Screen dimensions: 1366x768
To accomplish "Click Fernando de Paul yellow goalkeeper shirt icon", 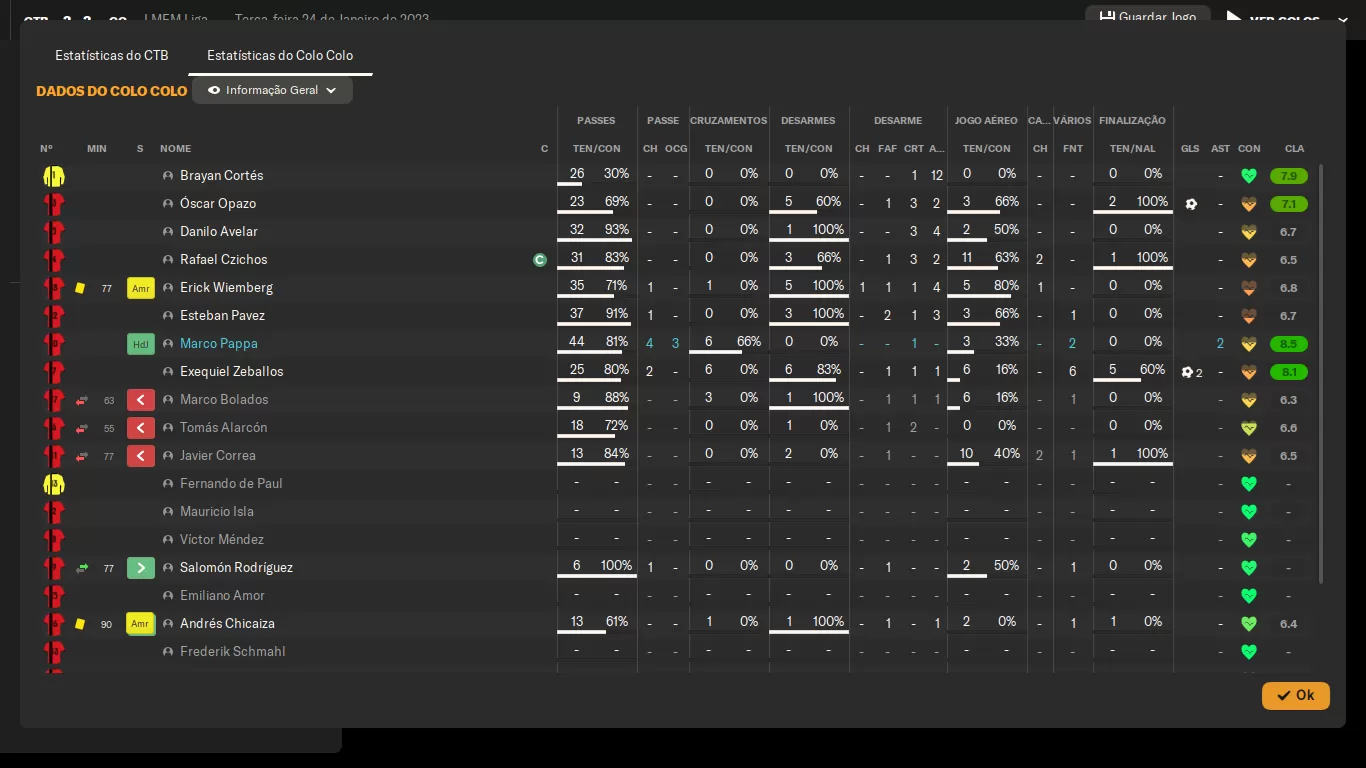I will coord(54,485).
